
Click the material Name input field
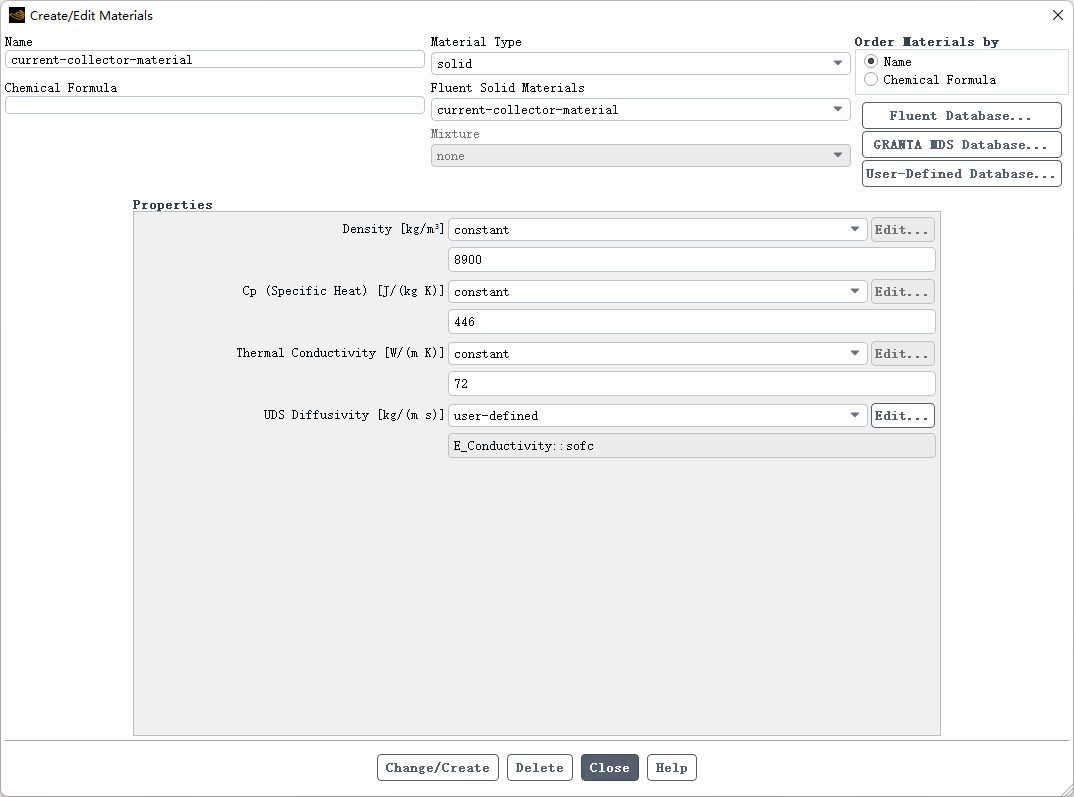pyautogui.click(x=214, y=60)
